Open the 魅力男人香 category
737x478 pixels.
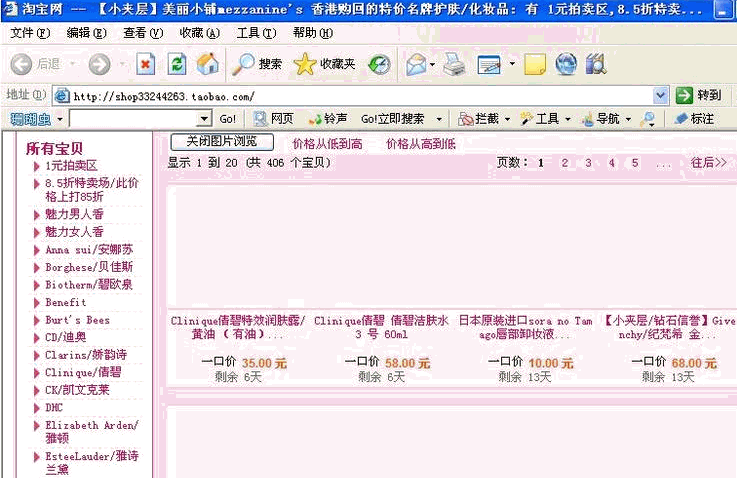pyautogui.click(x=74, y=214)
